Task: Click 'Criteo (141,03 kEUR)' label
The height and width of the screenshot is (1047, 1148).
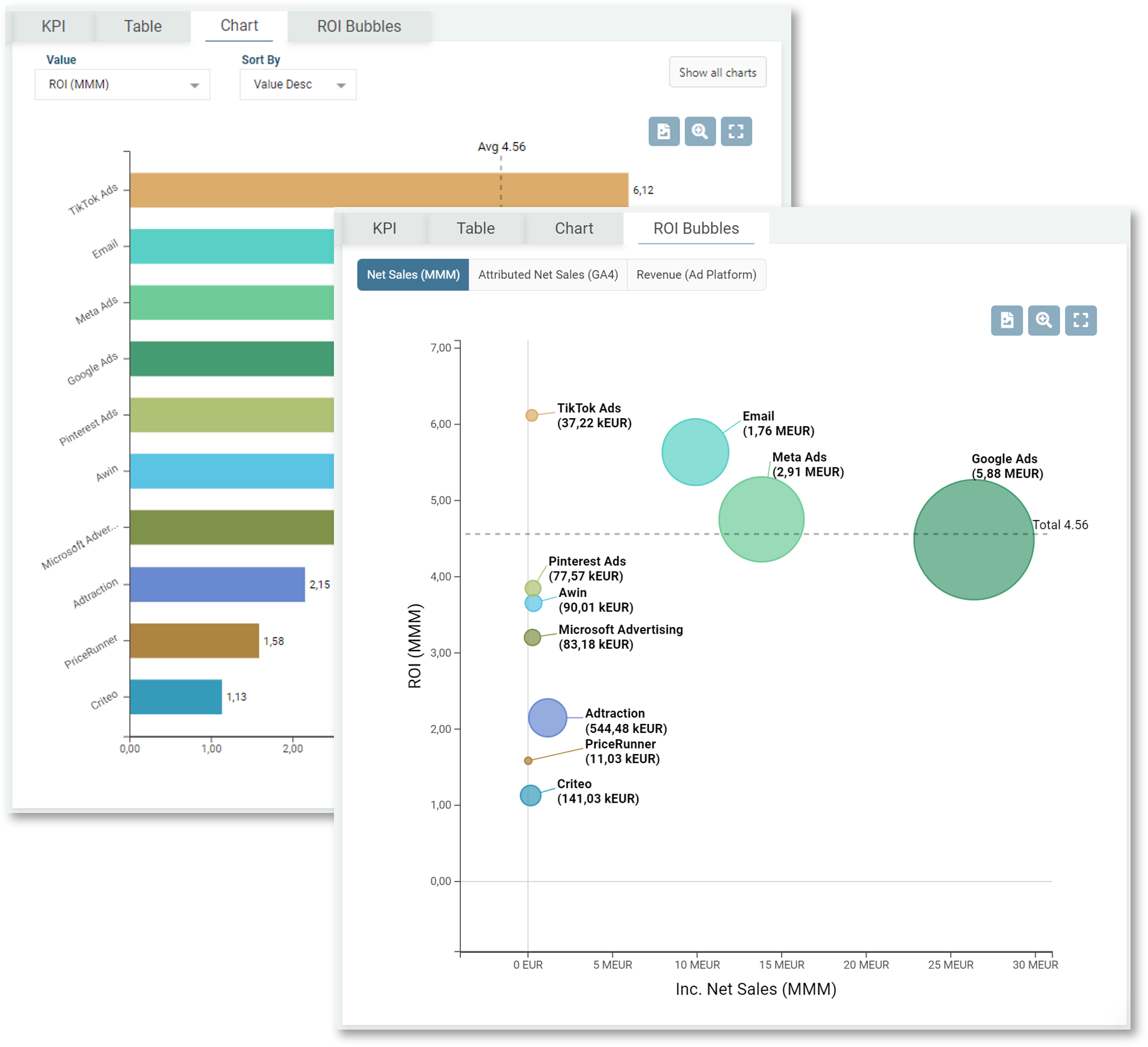Action: [598, 791]
